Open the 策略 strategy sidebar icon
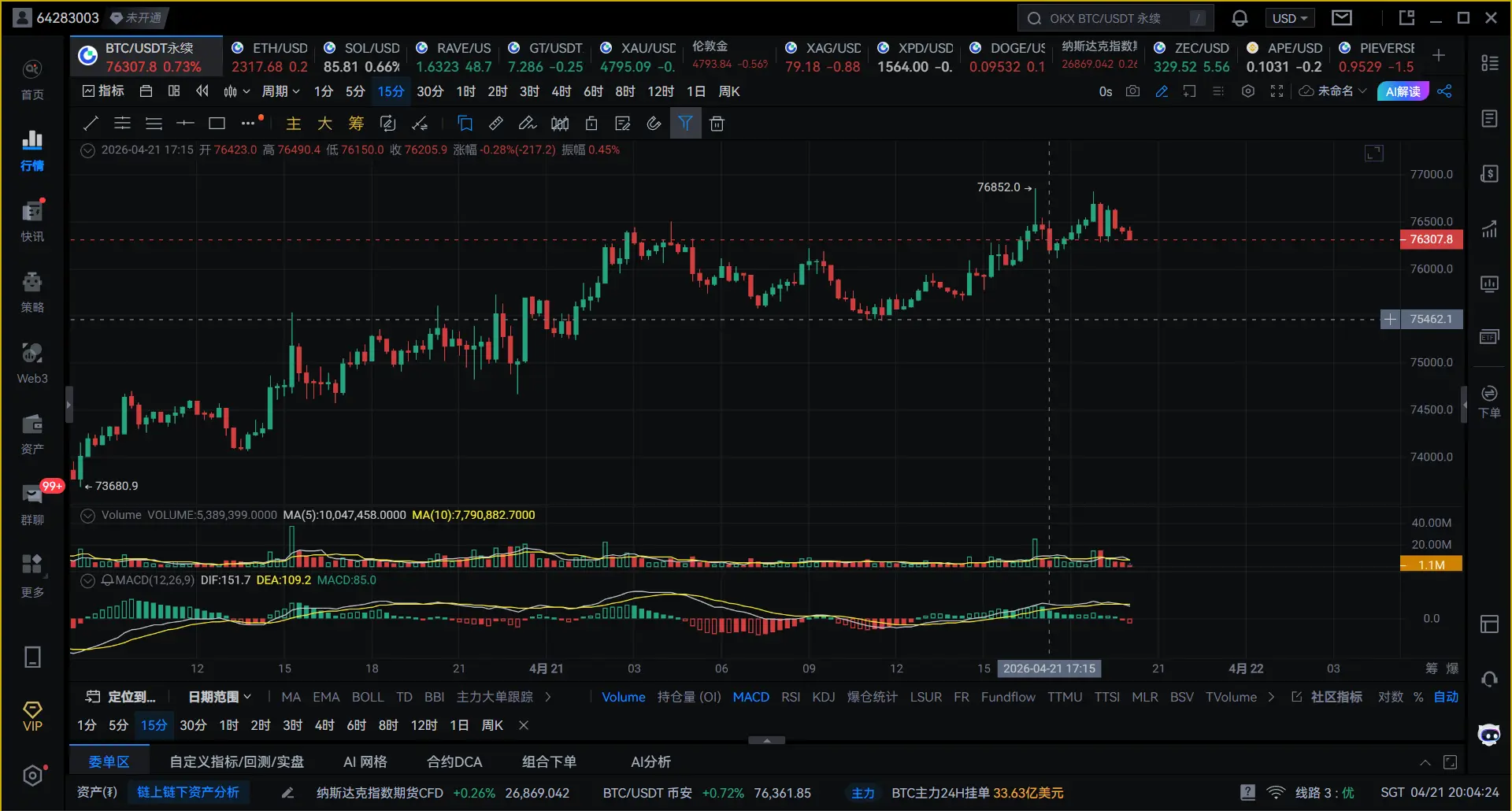Viewport: 1512px width, 811px height. point(32,292)
